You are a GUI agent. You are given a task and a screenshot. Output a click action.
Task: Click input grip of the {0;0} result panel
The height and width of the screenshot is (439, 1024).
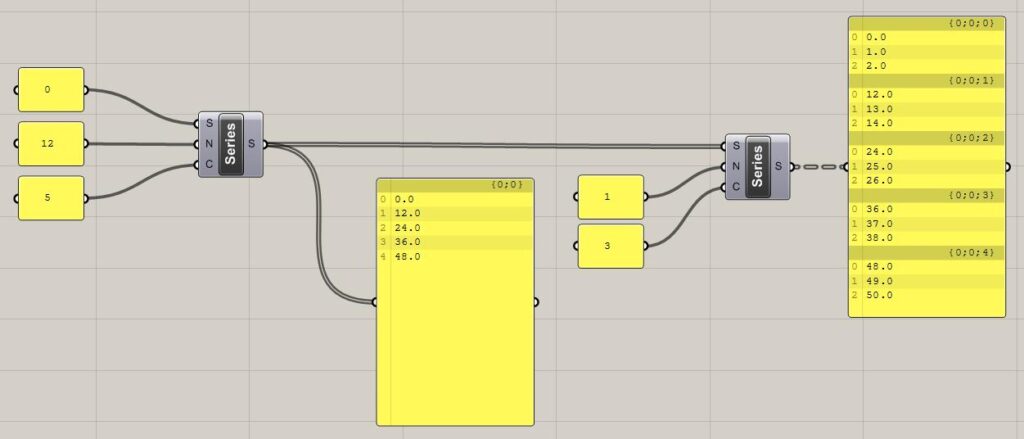click(x=375, y=302)
